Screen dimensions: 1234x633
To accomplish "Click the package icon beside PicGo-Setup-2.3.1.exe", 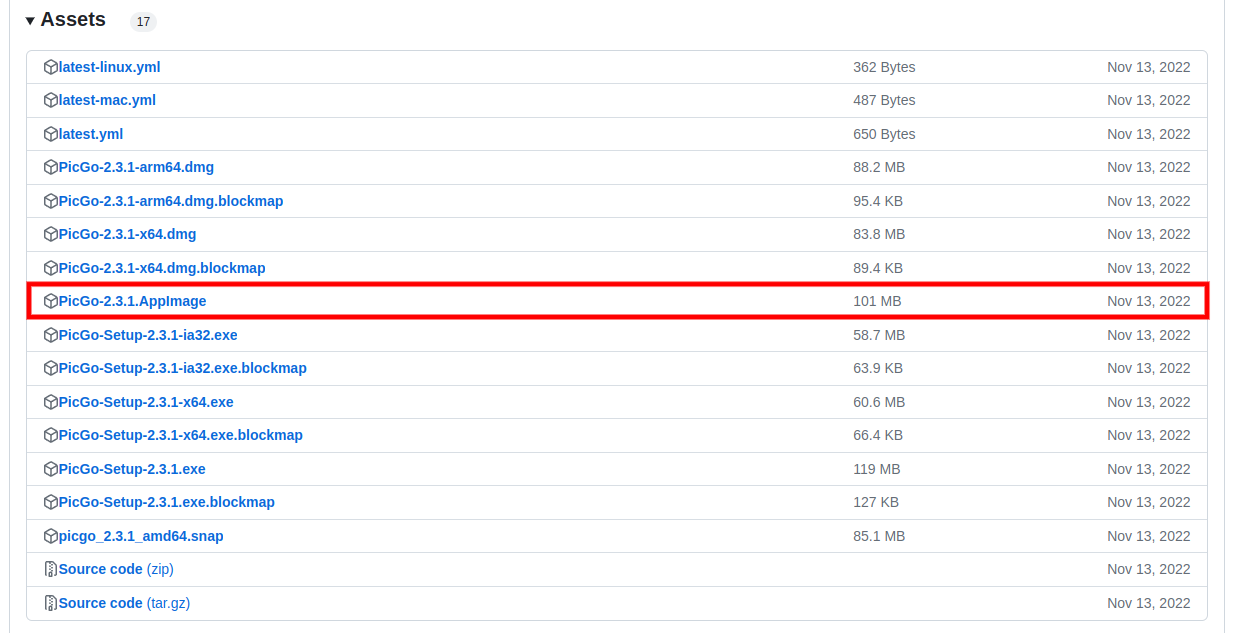I will click(x=51, y=469).
